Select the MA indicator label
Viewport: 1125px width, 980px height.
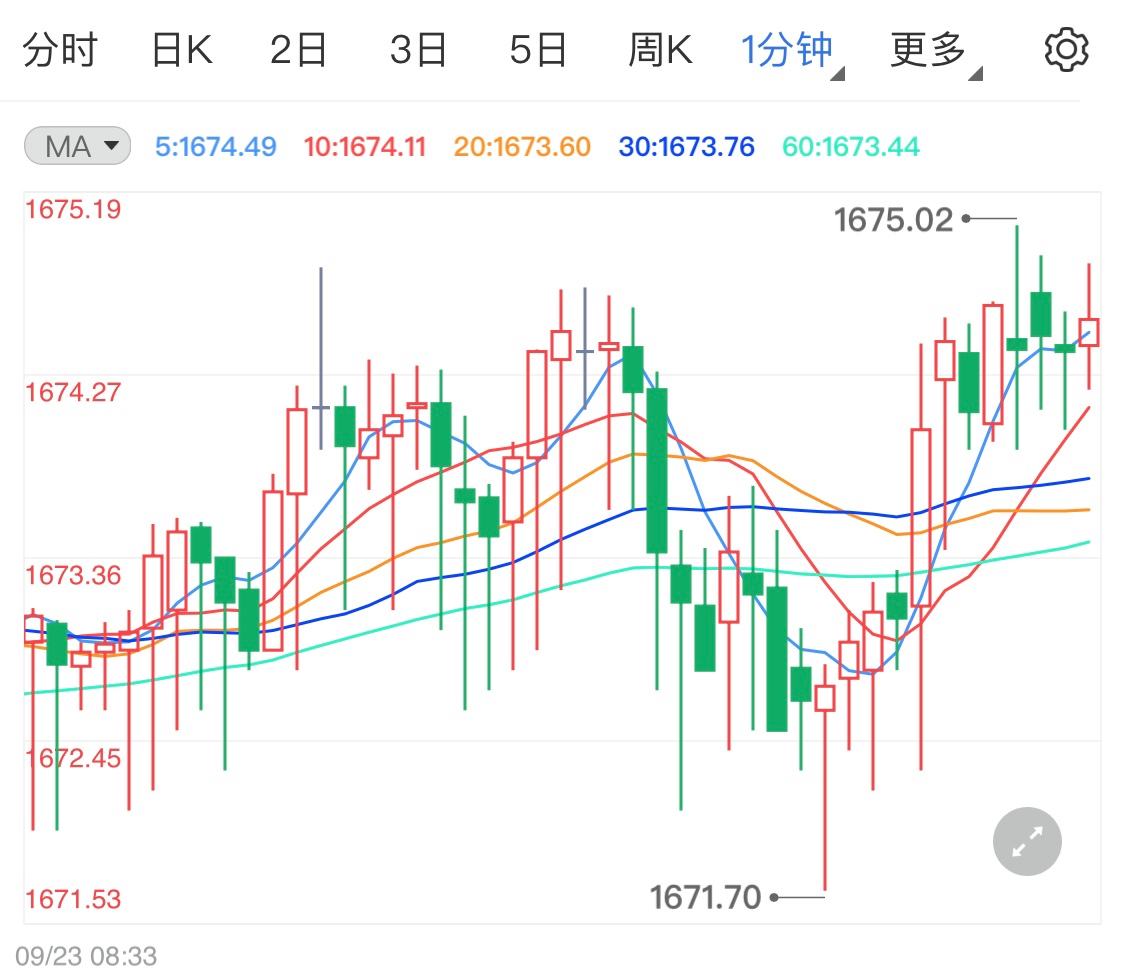pos(76,146)
